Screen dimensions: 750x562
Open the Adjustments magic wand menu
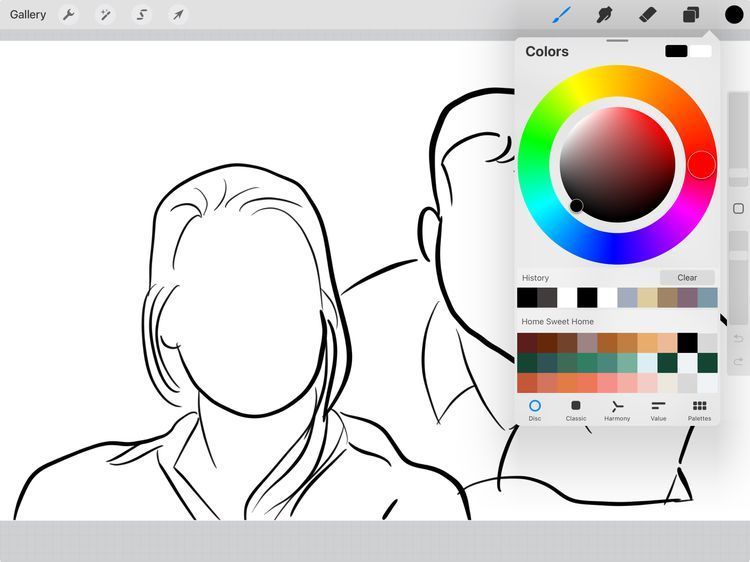105,15
